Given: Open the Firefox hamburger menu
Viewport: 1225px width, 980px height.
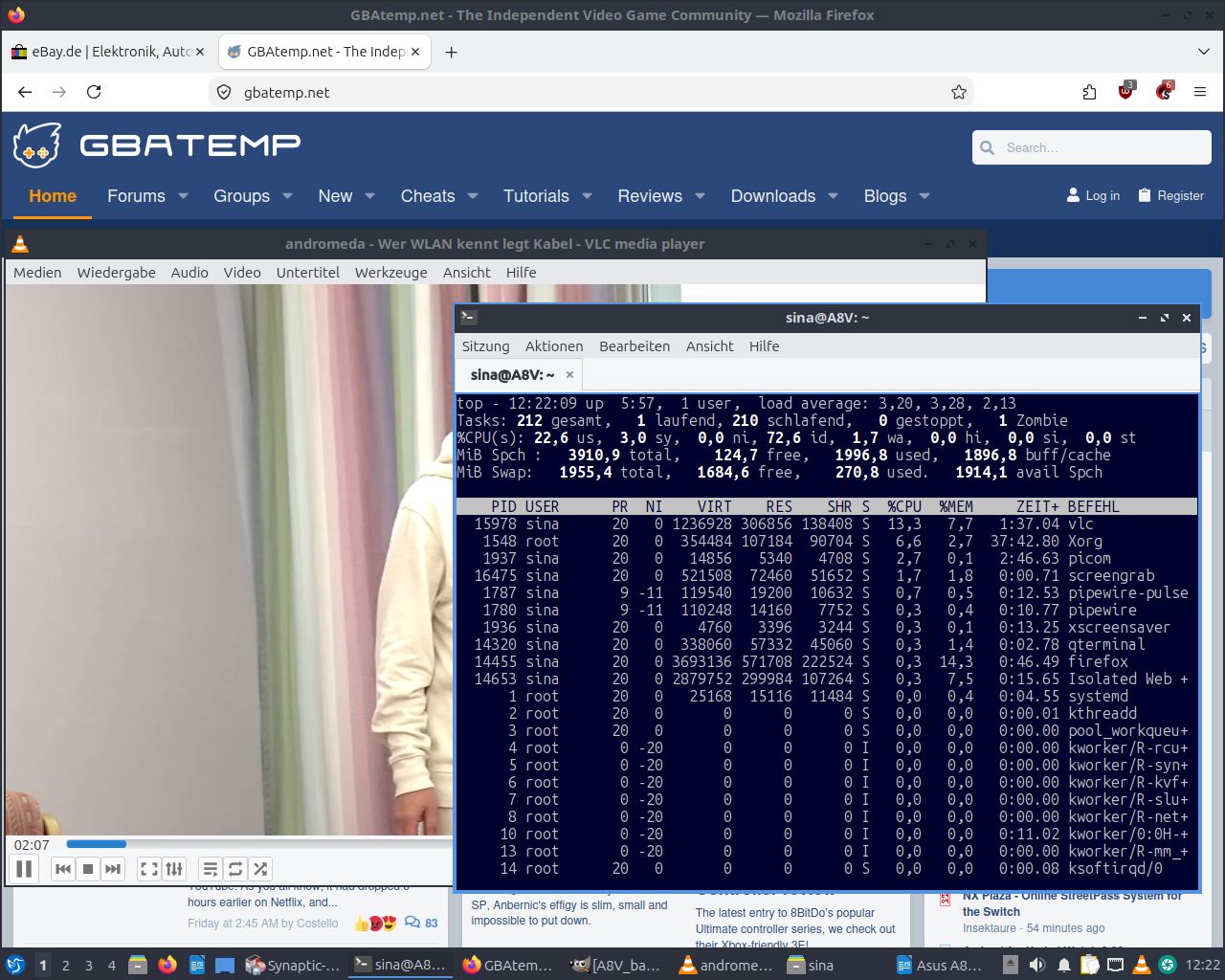Looking at the screenshot, I should coord(1200,92).
